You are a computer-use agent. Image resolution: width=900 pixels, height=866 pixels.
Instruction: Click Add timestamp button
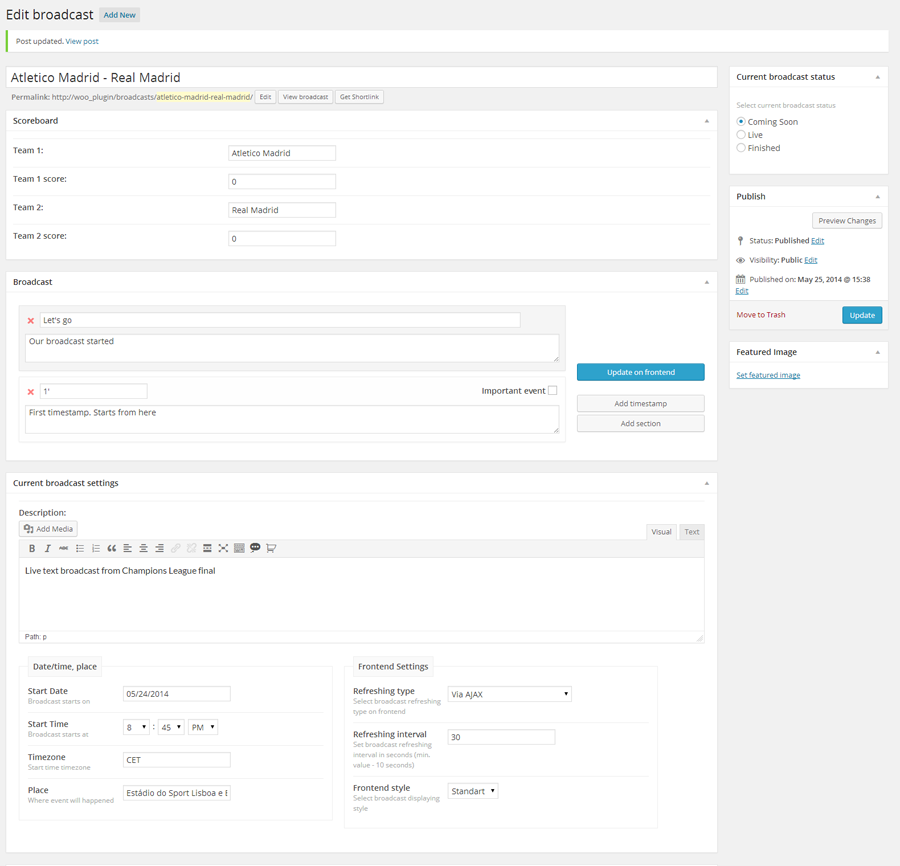[x=641, y=403]
